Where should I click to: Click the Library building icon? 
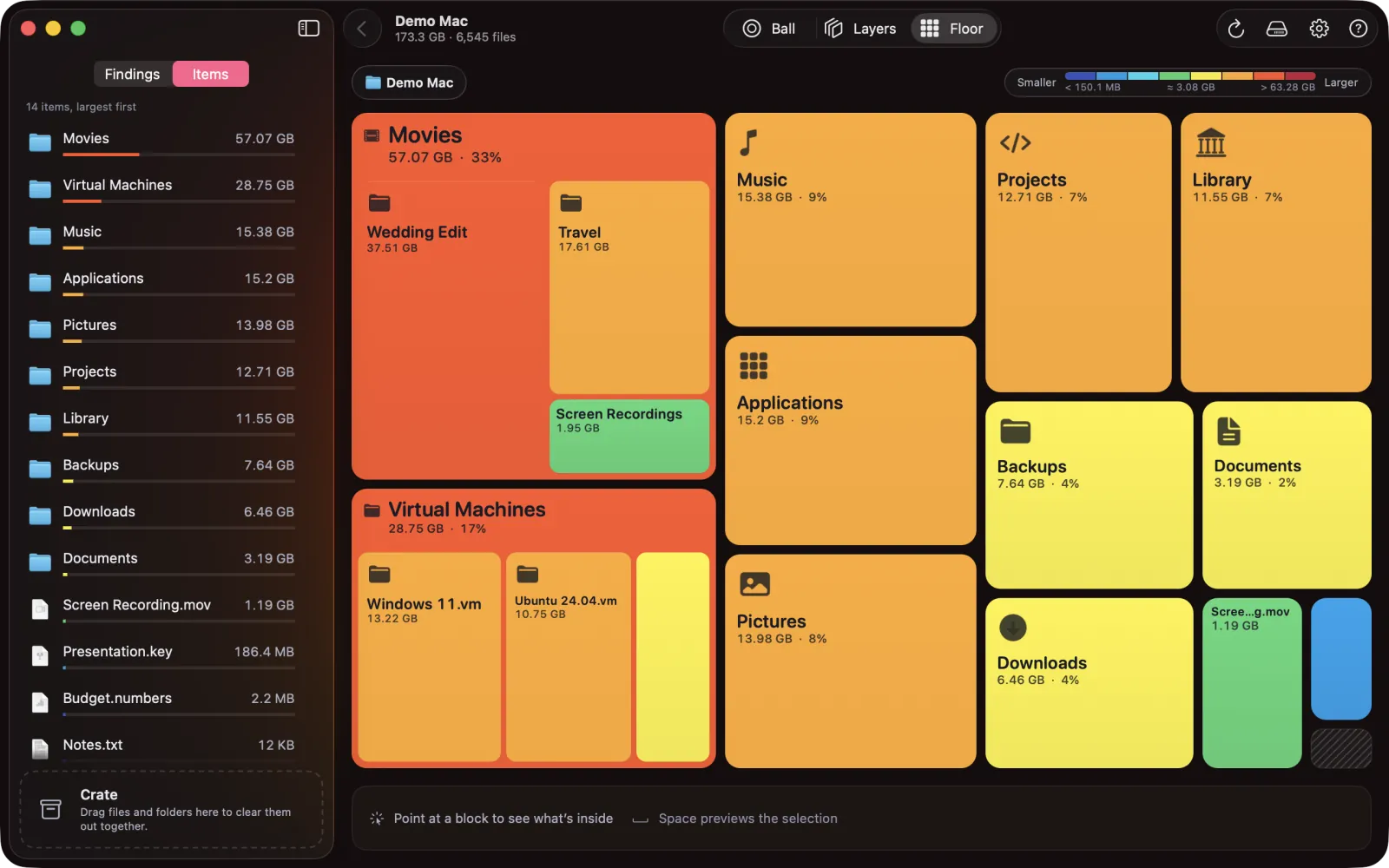(1210, 142)
